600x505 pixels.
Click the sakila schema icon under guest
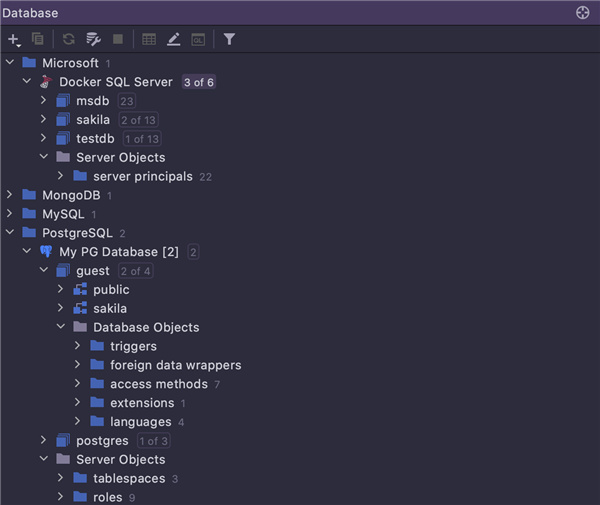[x=80, y=308]
